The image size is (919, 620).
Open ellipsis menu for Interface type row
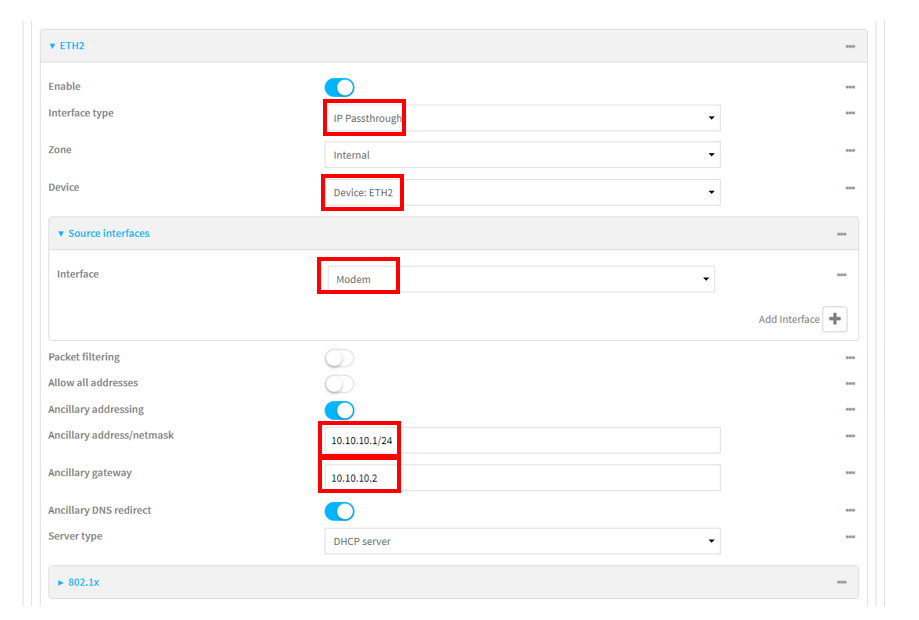pos(849,113)
